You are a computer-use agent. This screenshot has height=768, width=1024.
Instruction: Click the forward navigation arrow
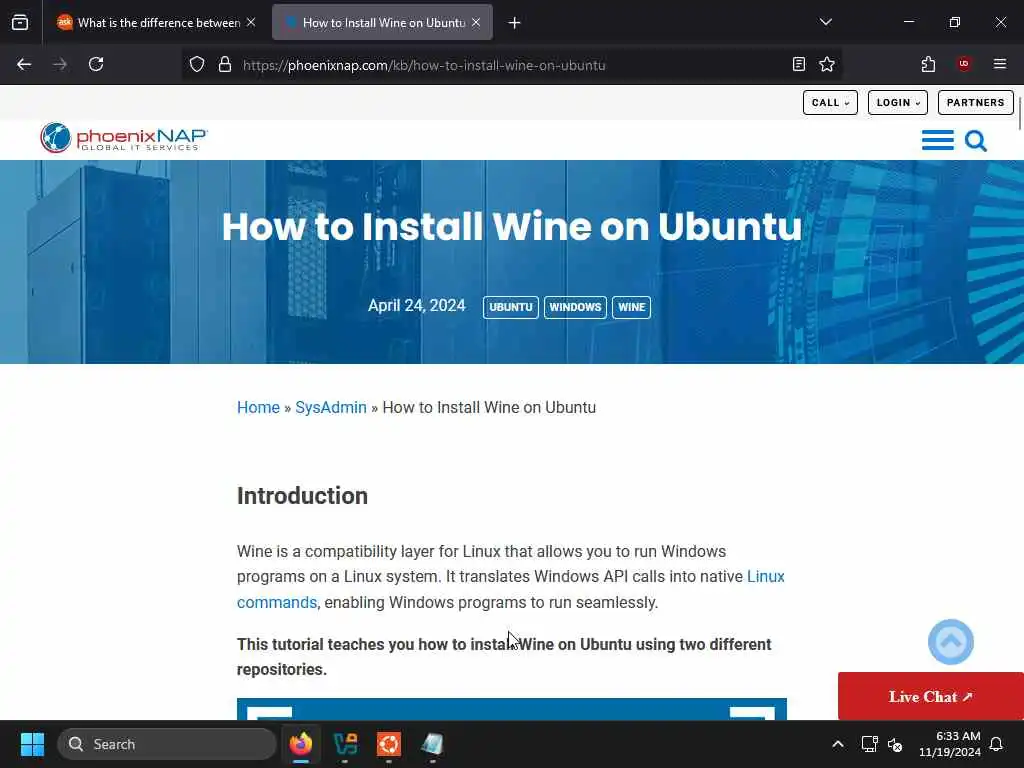[x=60, y=64]
